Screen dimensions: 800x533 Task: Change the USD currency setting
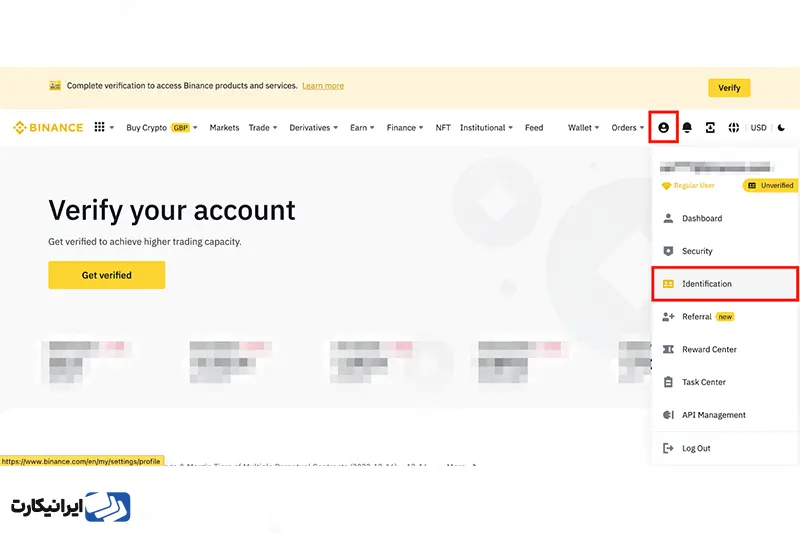(758, 128)
